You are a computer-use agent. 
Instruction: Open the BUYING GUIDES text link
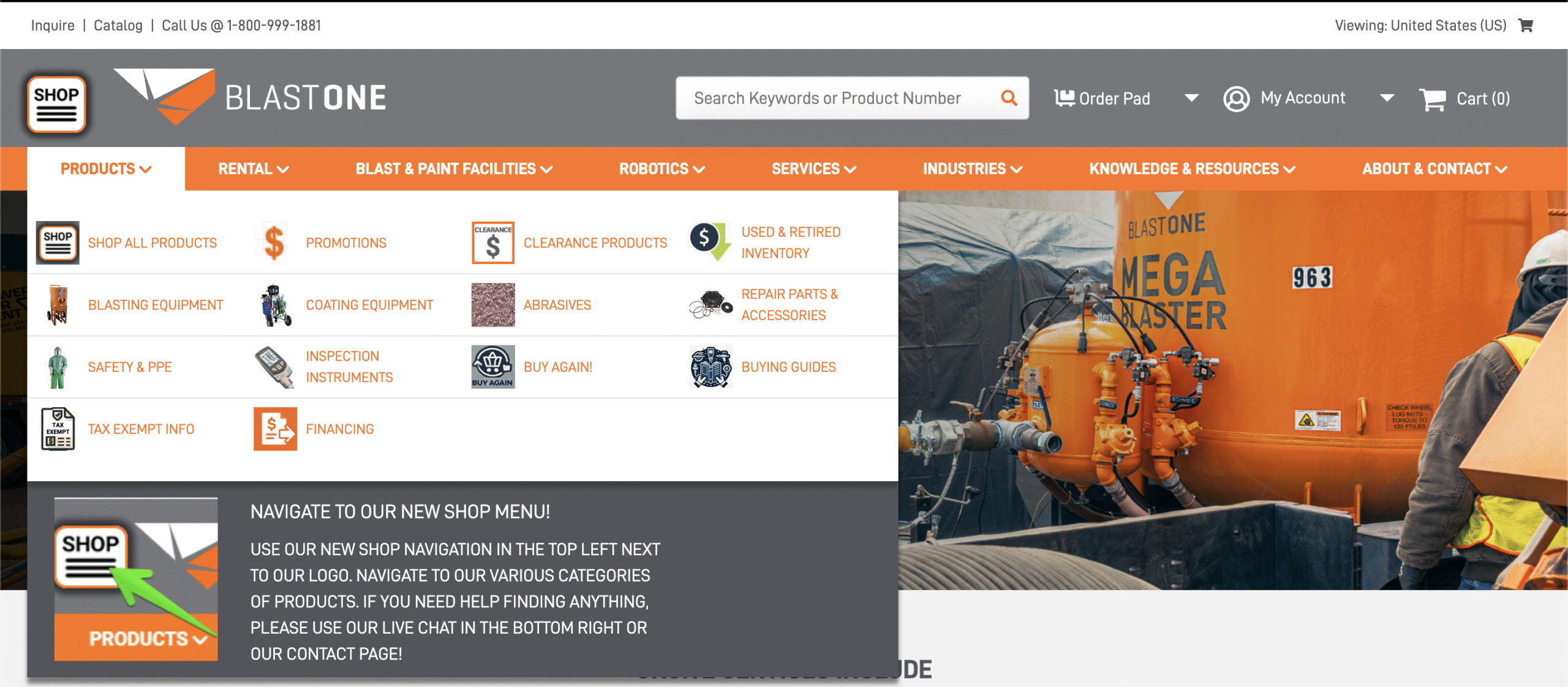(789, 367)
